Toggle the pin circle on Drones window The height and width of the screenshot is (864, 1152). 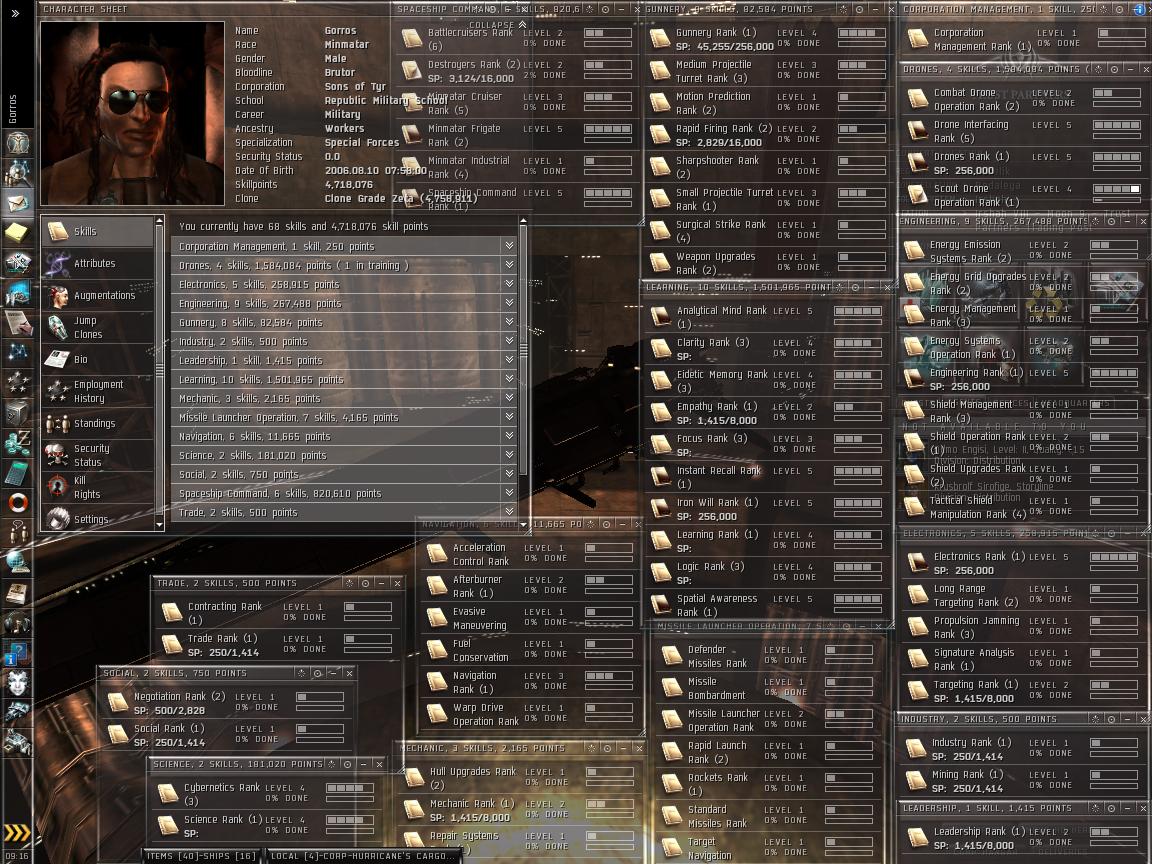[1115, 69]
